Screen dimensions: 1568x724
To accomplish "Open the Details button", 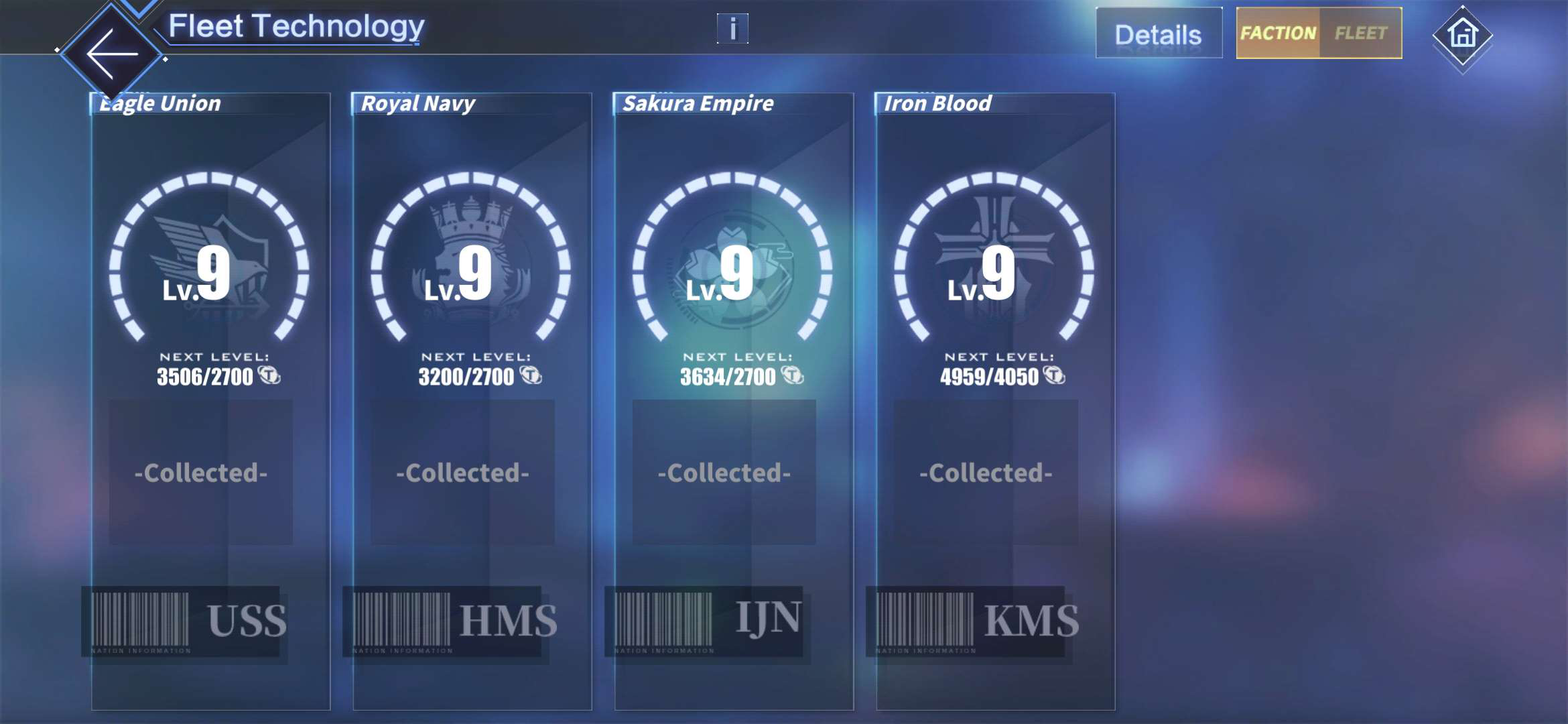I will click(1159, 34).
